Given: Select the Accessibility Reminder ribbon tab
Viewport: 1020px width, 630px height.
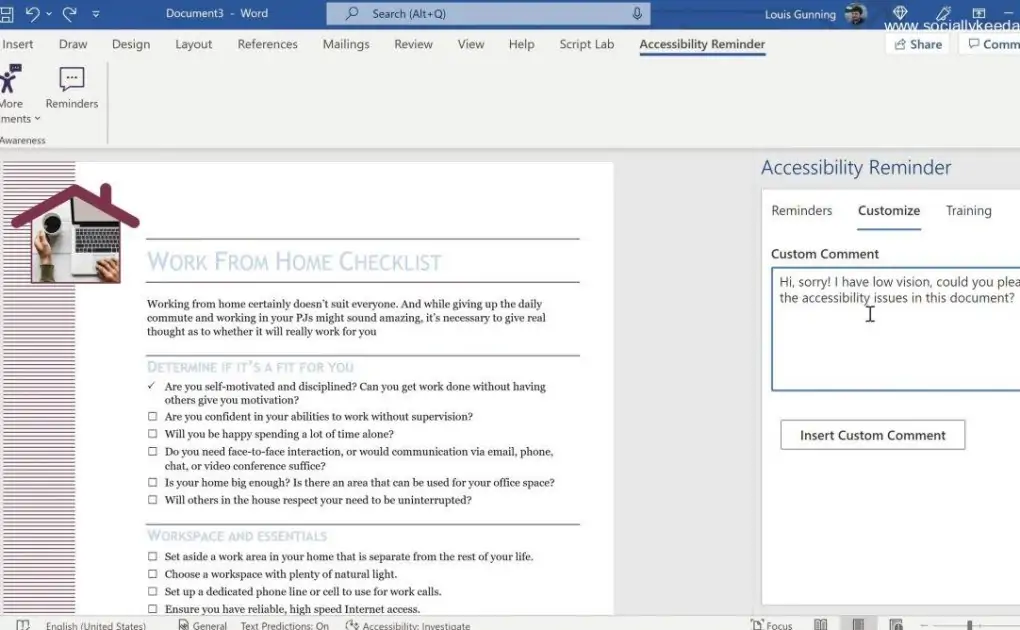Looking at the screenshot, I should click(x=702, y=44).
